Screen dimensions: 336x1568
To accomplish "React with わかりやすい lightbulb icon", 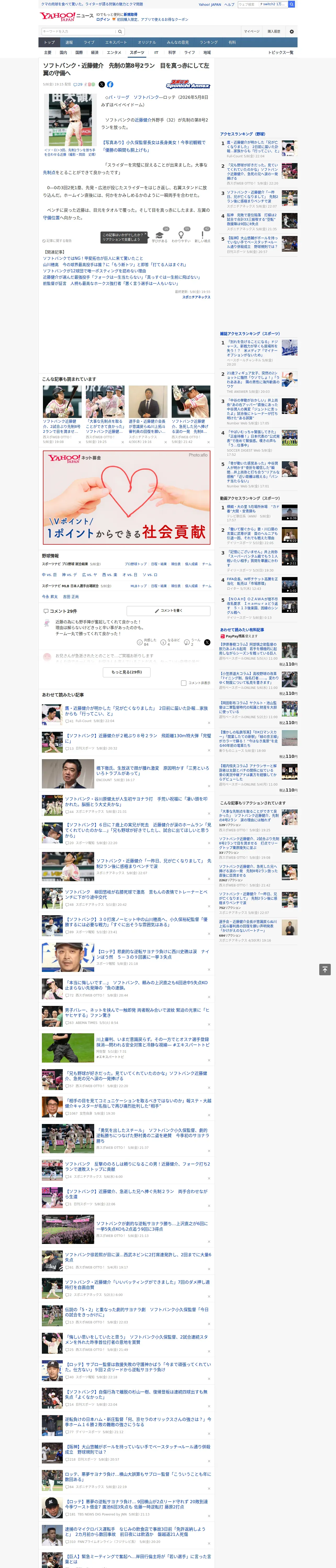I will (181, 235).
